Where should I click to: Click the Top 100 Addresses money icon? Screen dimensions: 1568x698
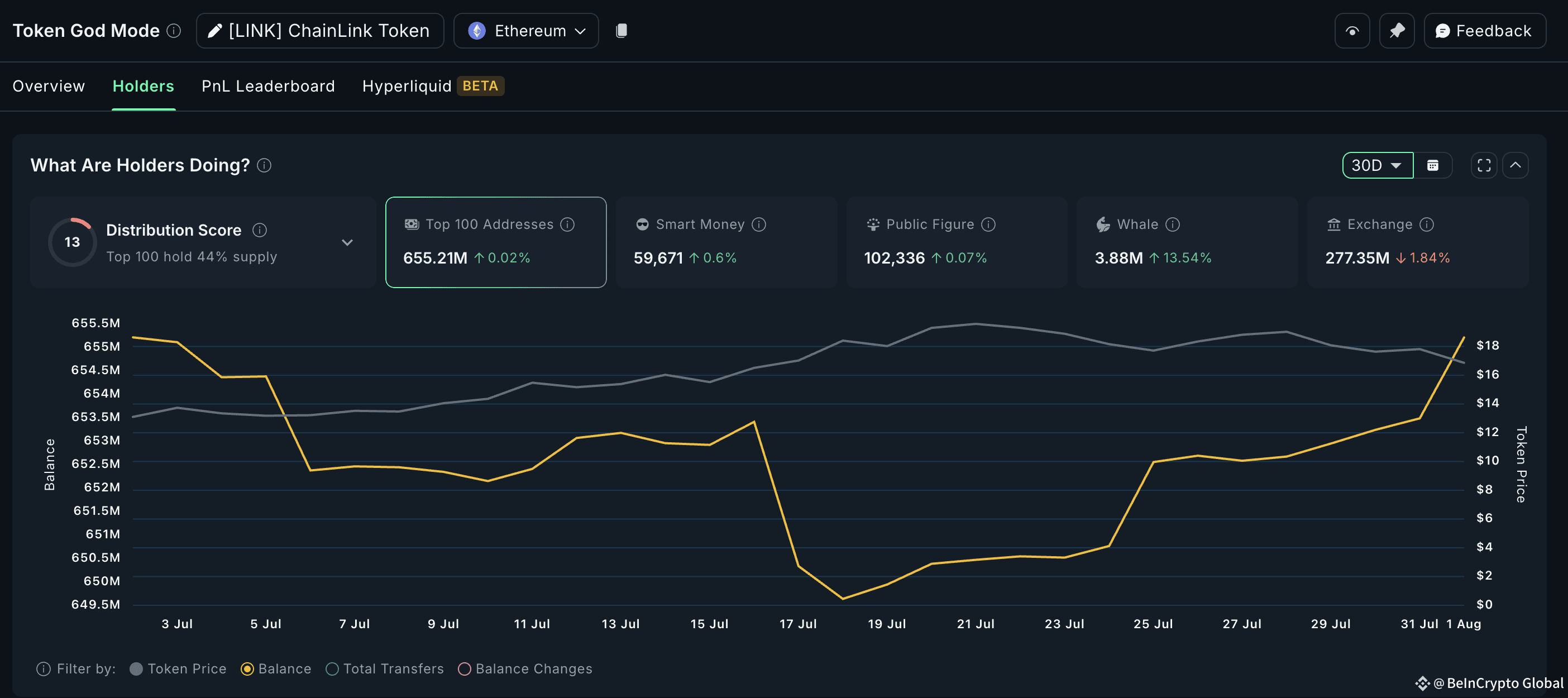point(412,224)
